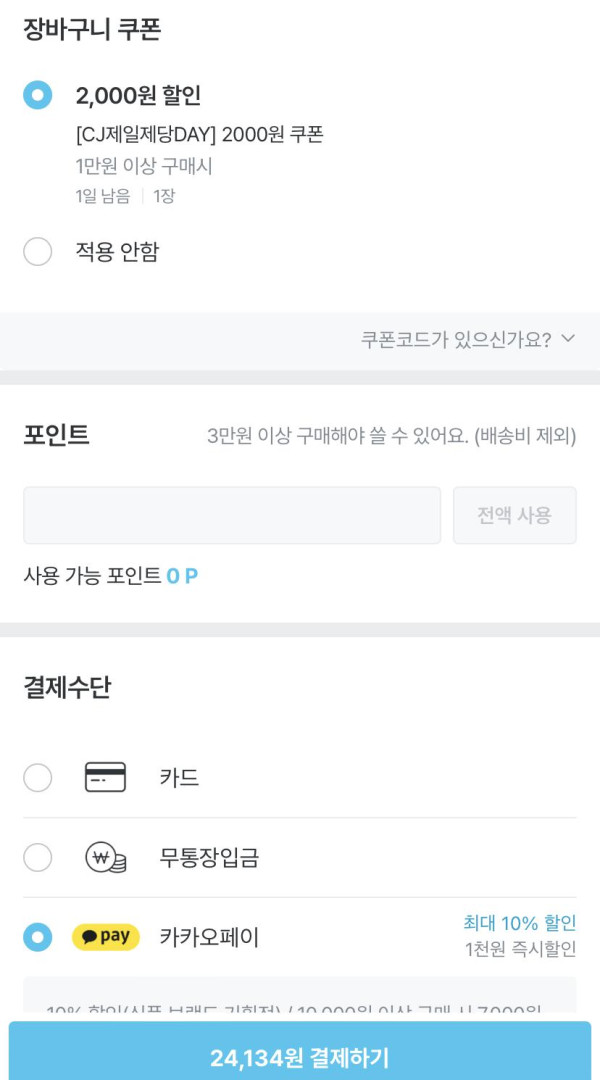This screenshot has height=1080, width=600.
Task: Click the 최대 10% 할인 link text
Action: pyautogui.click(x=520, y=922)
